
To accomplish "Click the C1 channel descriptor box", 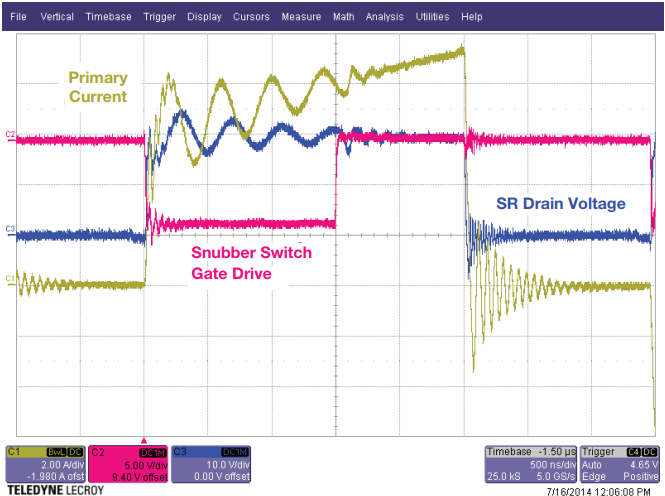I will tap(44, 462).
